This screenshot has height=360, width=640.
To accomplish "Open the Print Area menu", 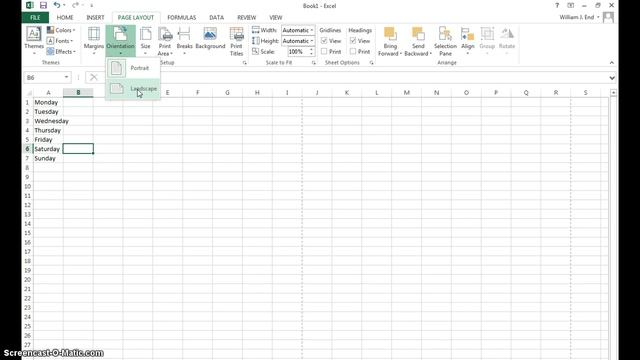I will (165, 41).
